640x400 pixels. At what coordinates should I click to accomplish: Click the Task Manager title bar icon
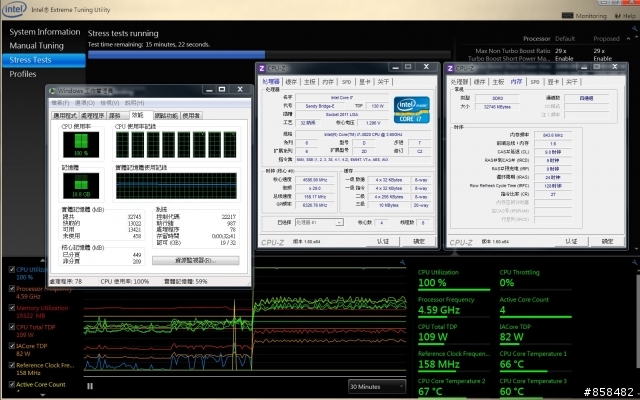(53, 91)
